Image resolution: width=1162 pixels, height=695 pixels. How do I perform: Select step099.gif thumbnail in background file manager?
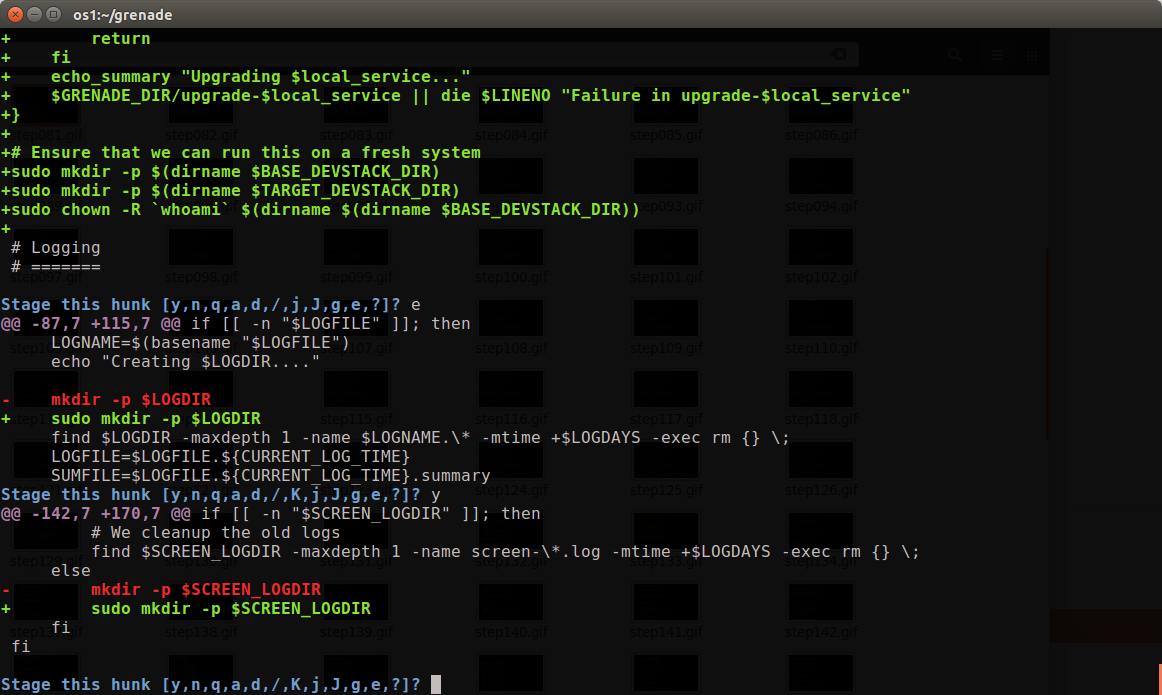coord(356,247)
